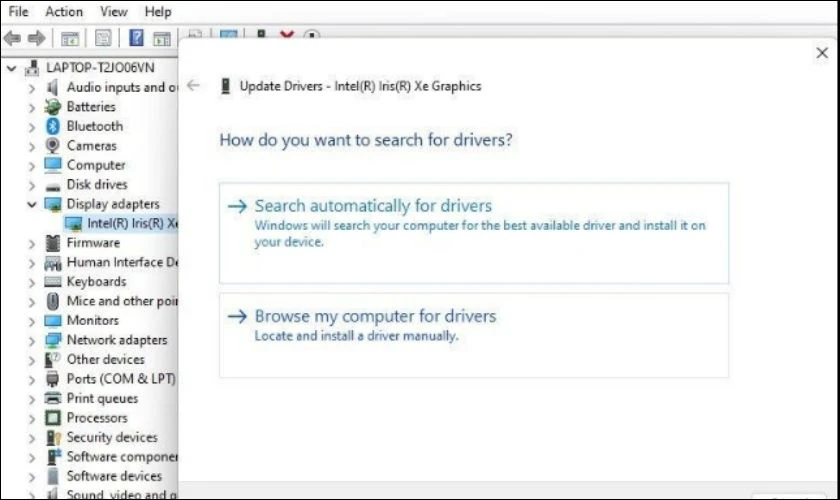Click the Intel Iris Xe adapter icon
This screenshot has height=500, width=840.
73,223
